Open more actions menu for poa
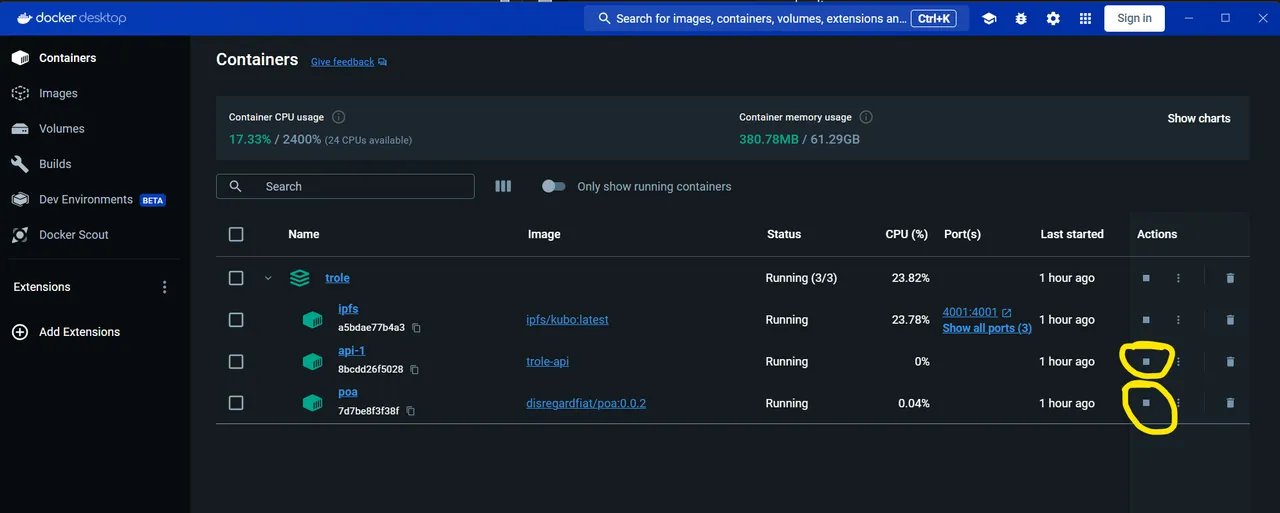 tap(1178, 403)
